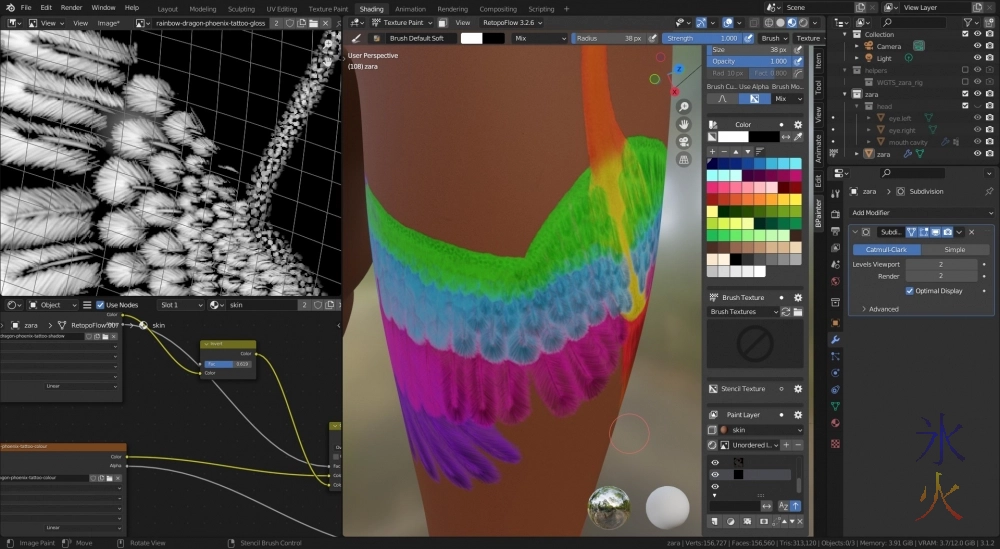Open the Render menu
The image size is (1000, 549).
[x=72, y=8]
